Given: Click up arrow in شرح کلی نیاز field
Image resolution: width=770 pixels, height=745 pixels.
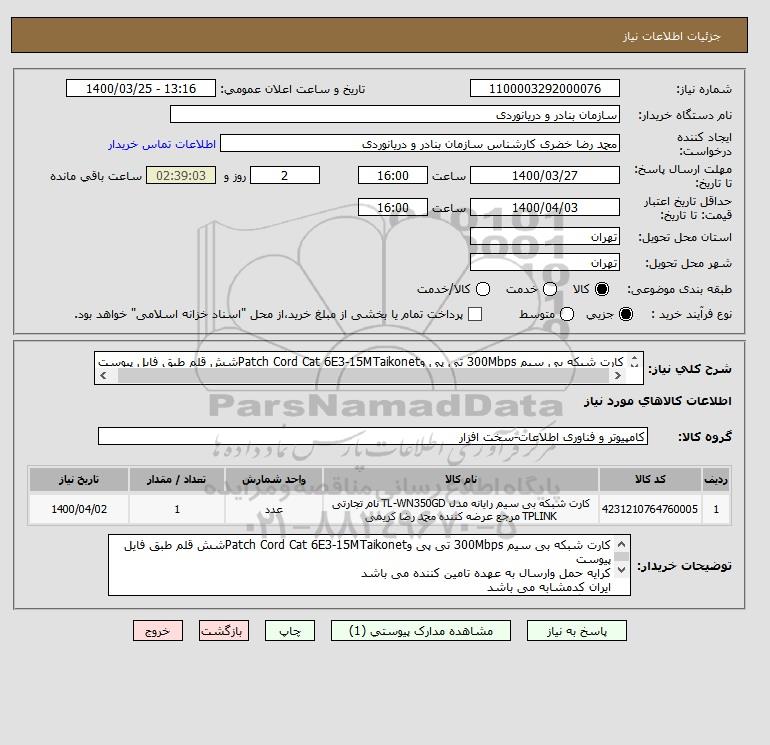Looking at the screenshot, I should click(x=634, y=359).
